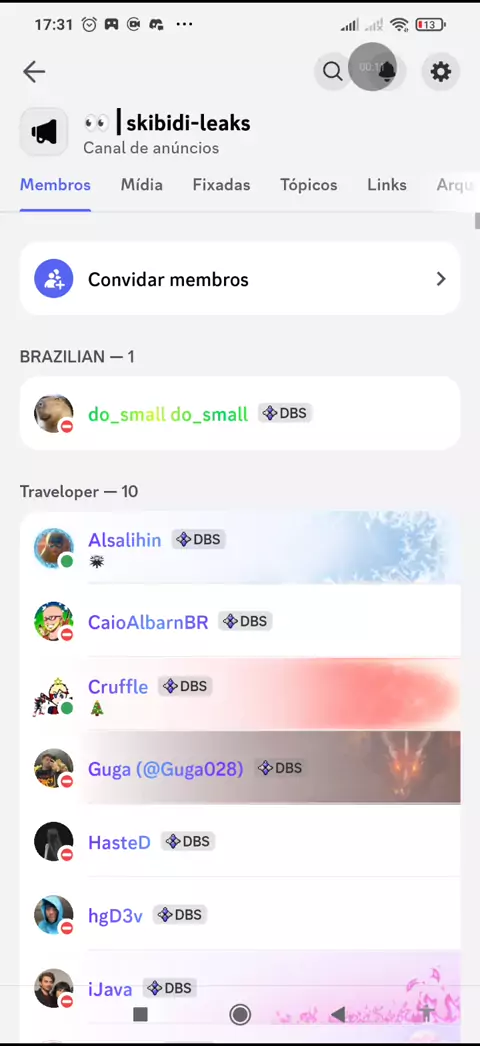Open HasteD member entry

240,841
